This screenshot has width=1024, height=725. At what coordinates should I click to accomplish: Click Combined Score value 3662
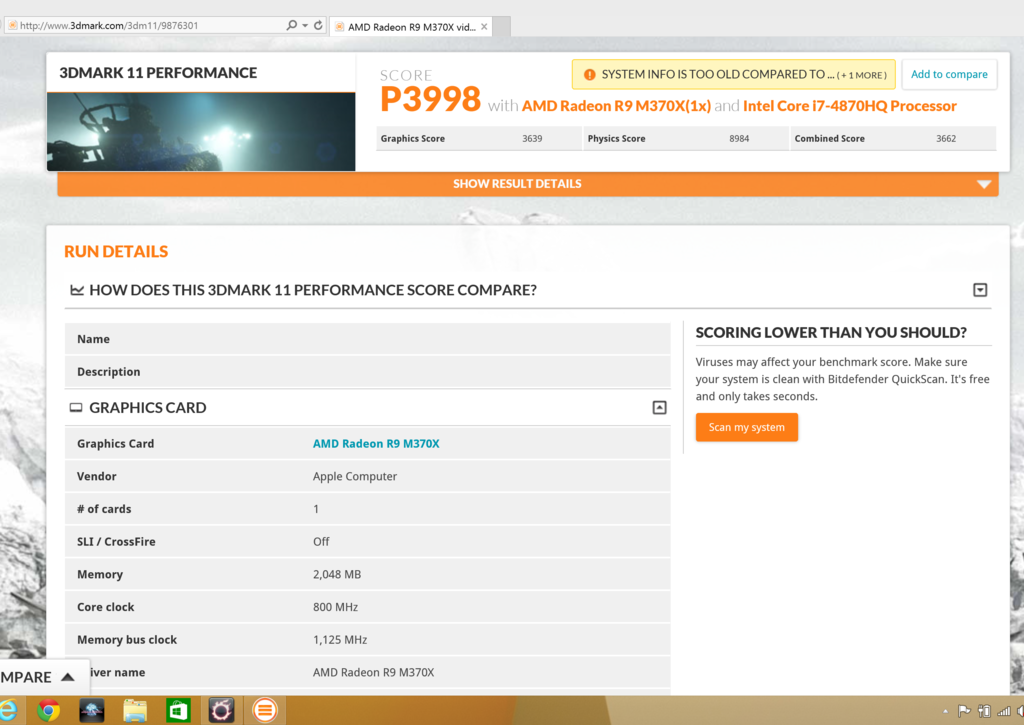coord(946,138)
